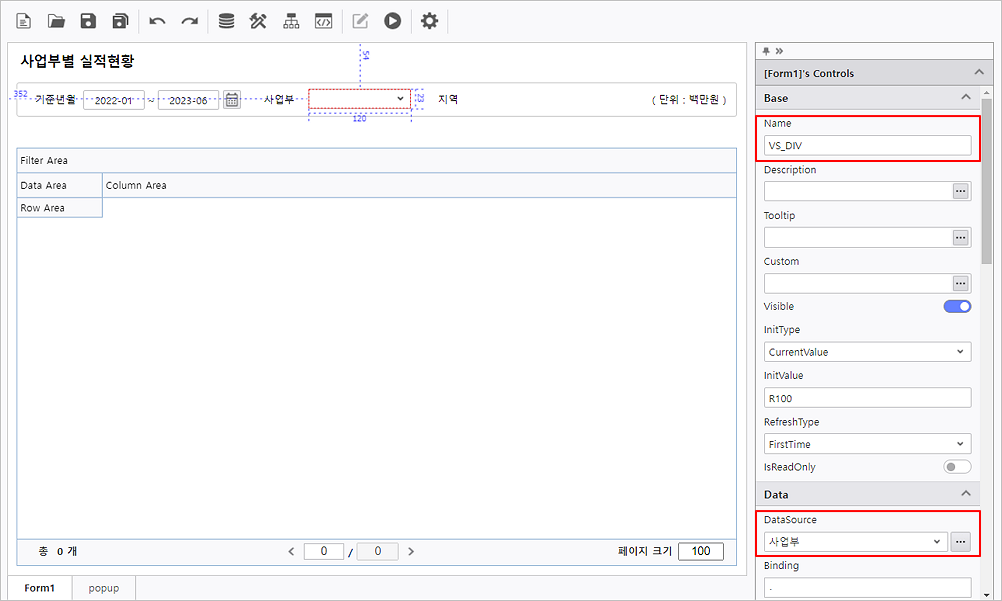Click the Undo arrow icon
Viewport: 1002px width, 601px height.
coord(157,21)
